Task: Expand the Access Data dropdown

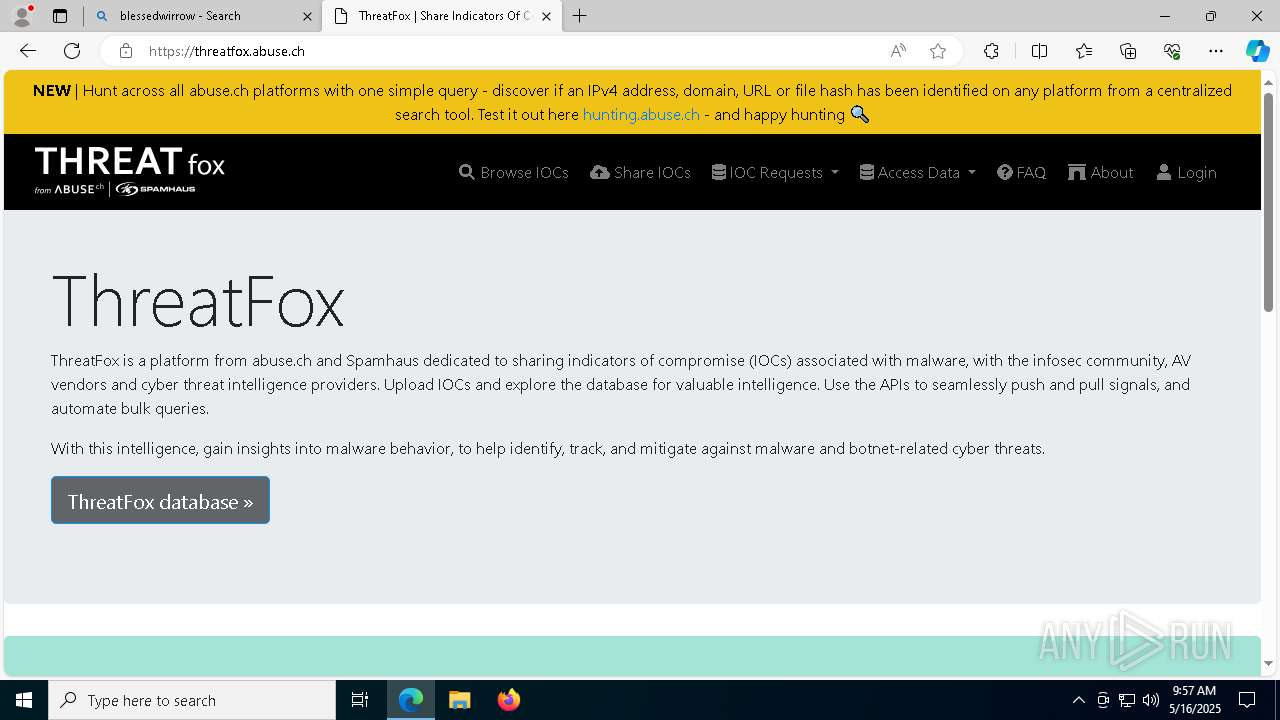Action: [917, 172]
